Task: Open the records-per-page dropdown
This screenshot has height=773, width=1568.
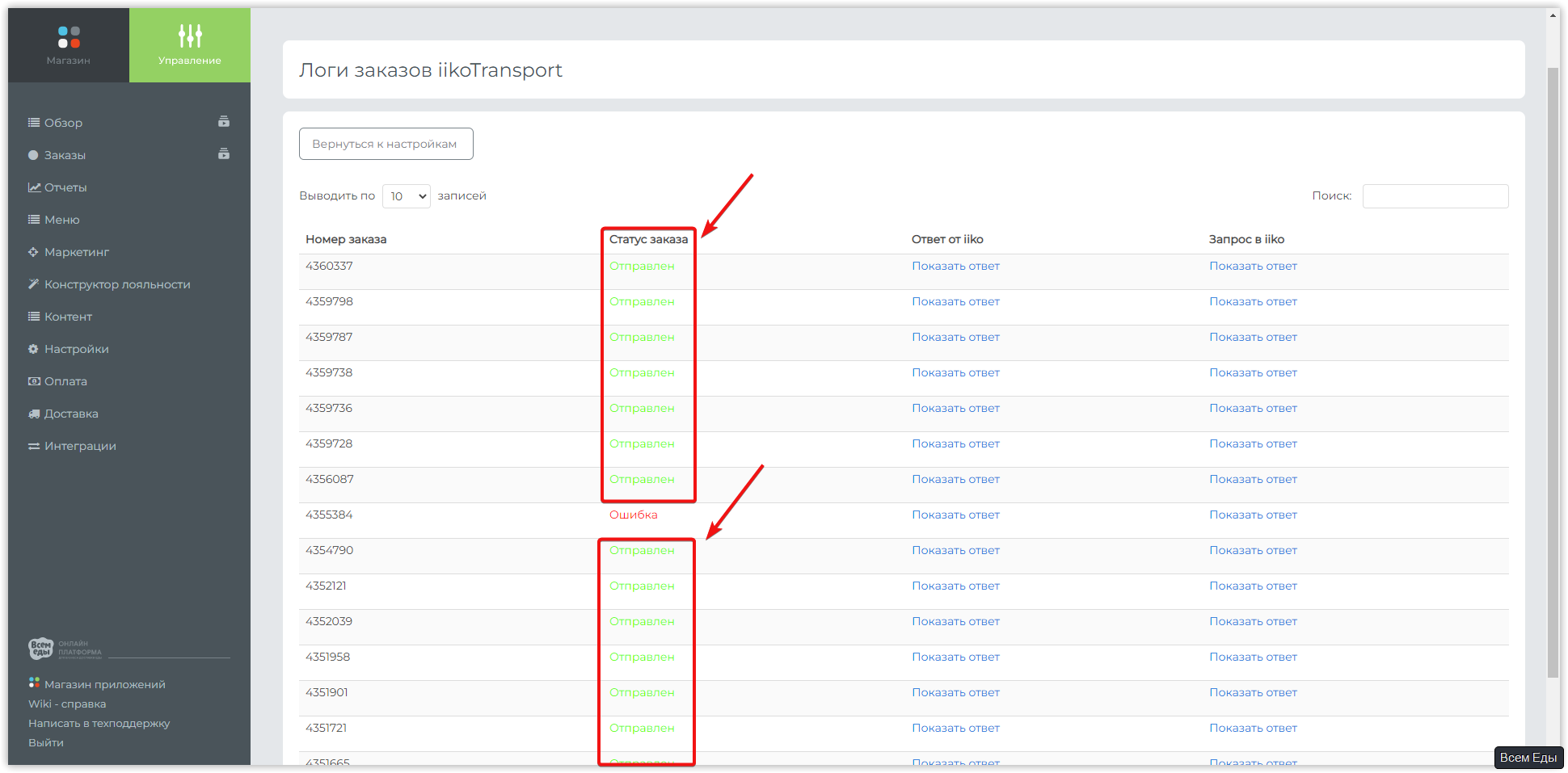Action: (407, 196)
